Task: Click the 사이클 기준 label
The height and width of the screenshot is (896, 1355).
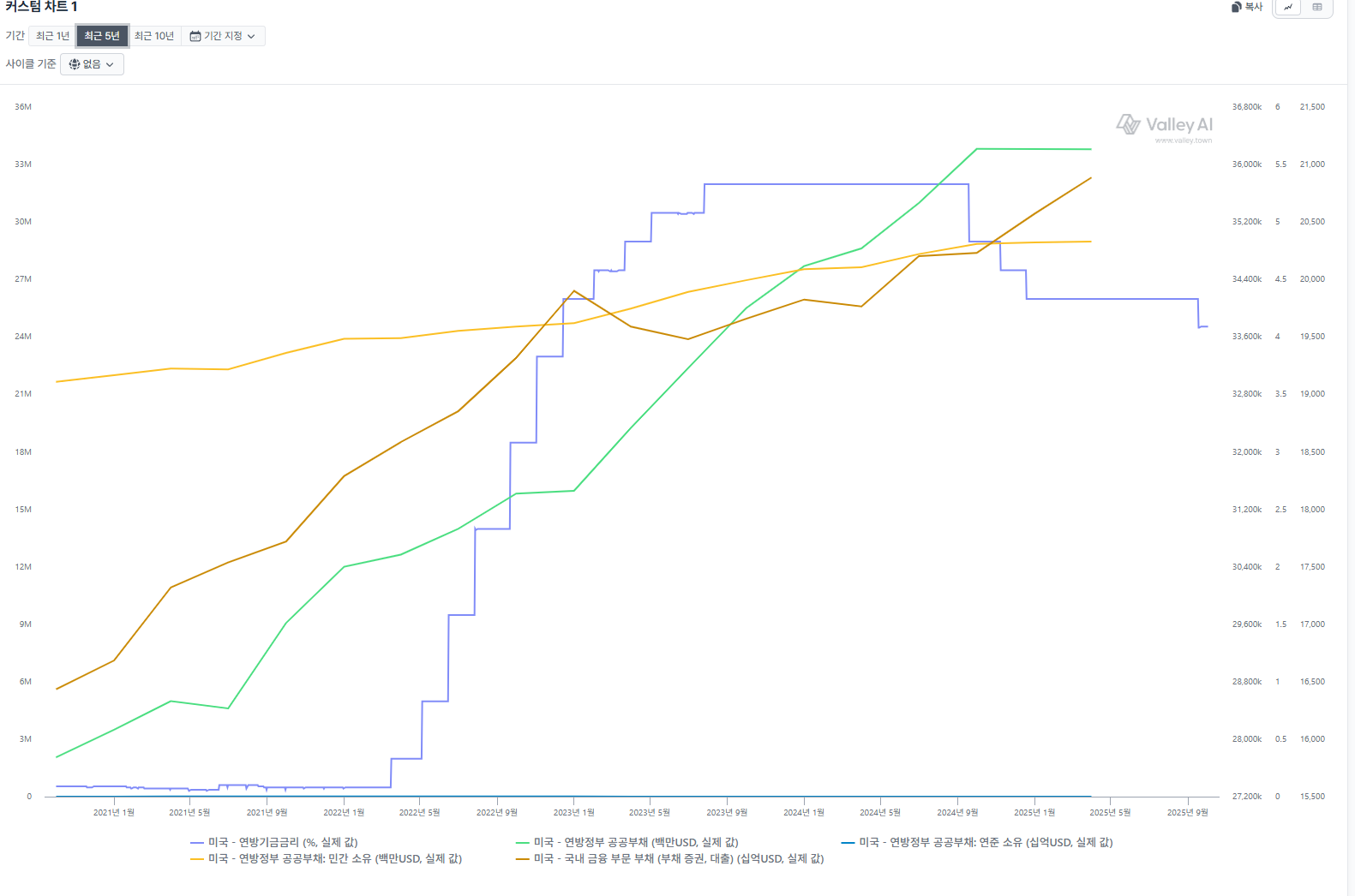Action: [31, 64]
